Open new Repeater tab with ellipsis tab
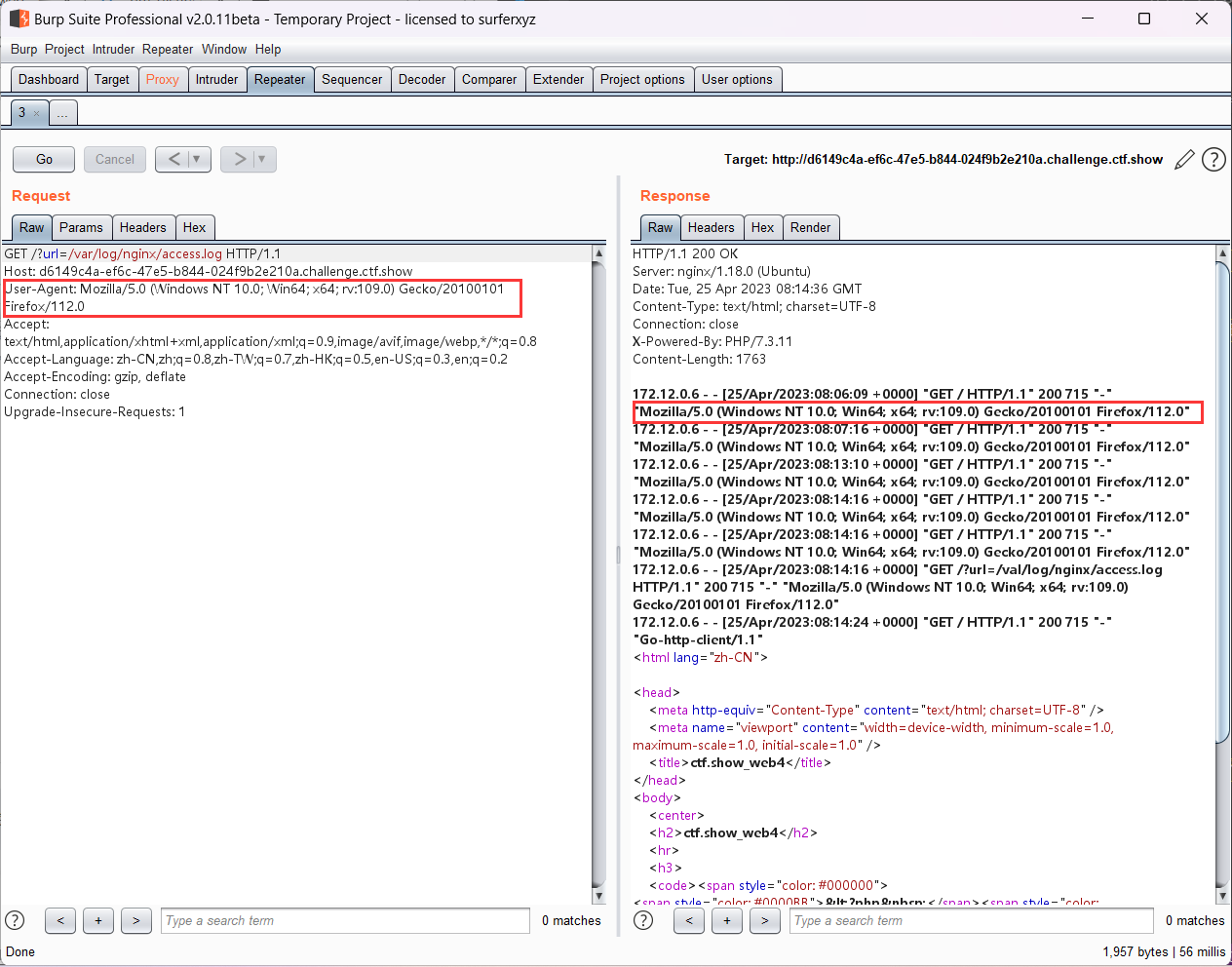This screenshot has height=967, width=1232. [x=62, y=114]
